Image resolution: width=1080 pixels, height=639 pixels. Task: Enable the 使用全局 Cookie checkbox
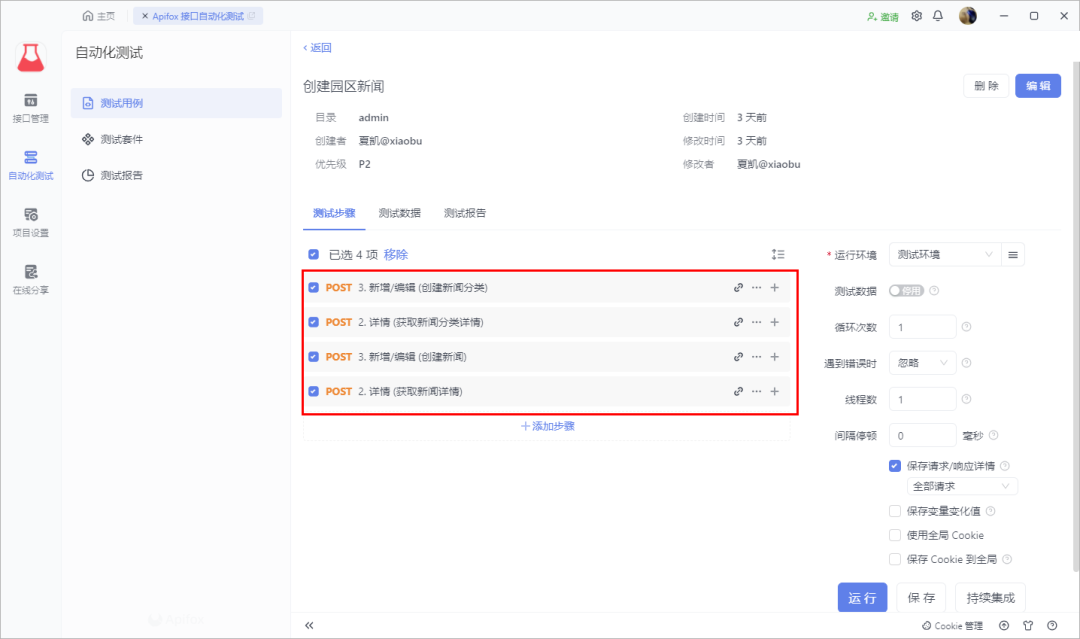click(894, 535)
